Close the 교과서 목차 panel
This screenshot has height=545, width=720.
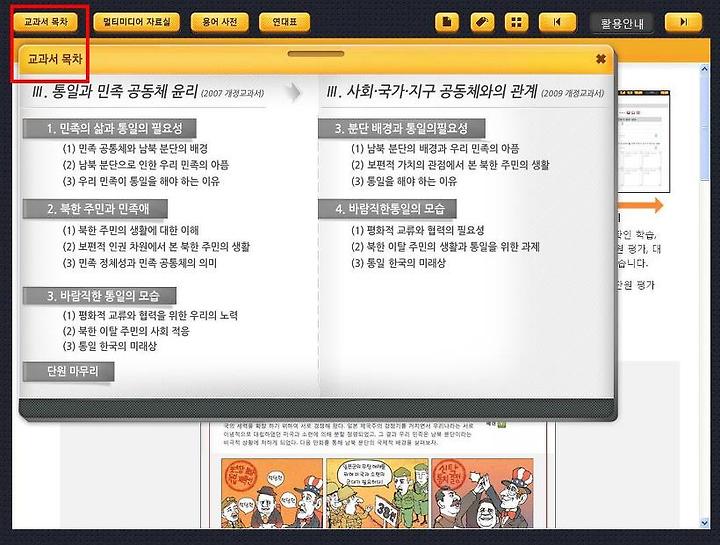click(601, 59)
